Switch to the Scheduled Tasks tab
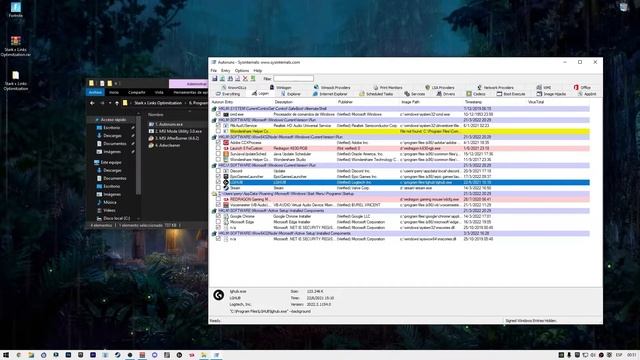This screenshot has width=640, height=360. click(x=376, y=94)
